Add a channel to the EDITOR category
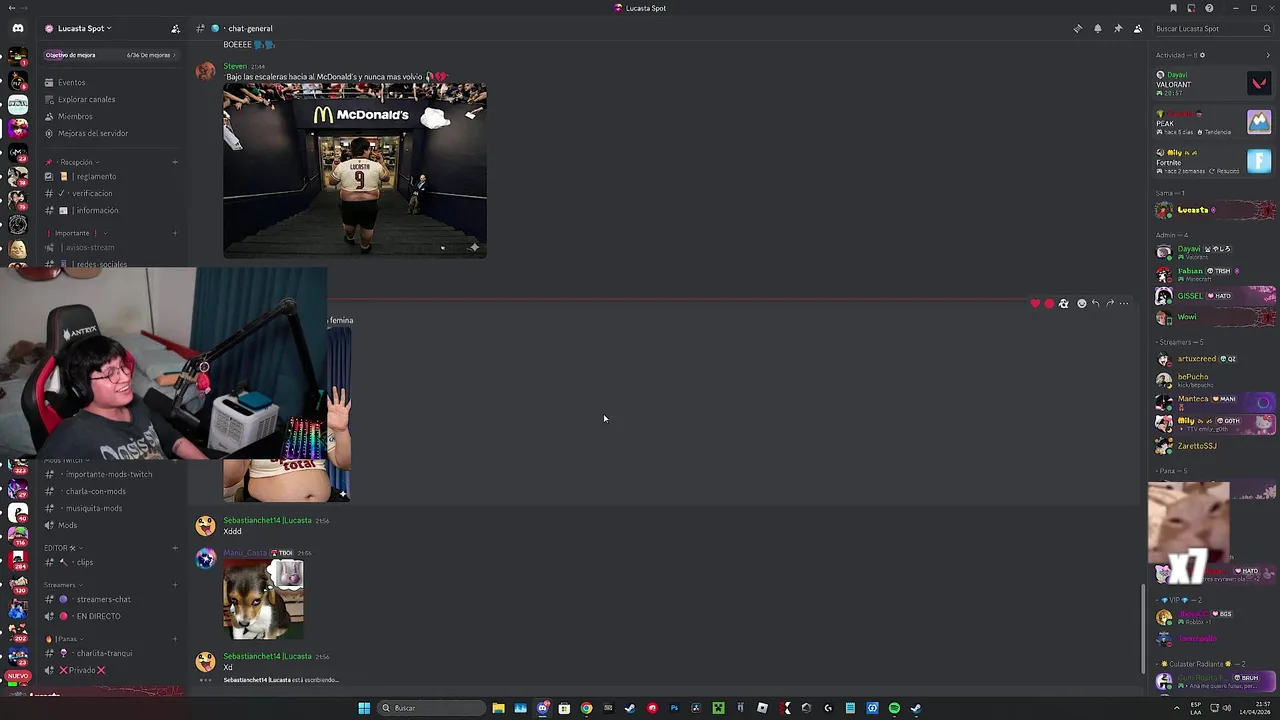 175,548
